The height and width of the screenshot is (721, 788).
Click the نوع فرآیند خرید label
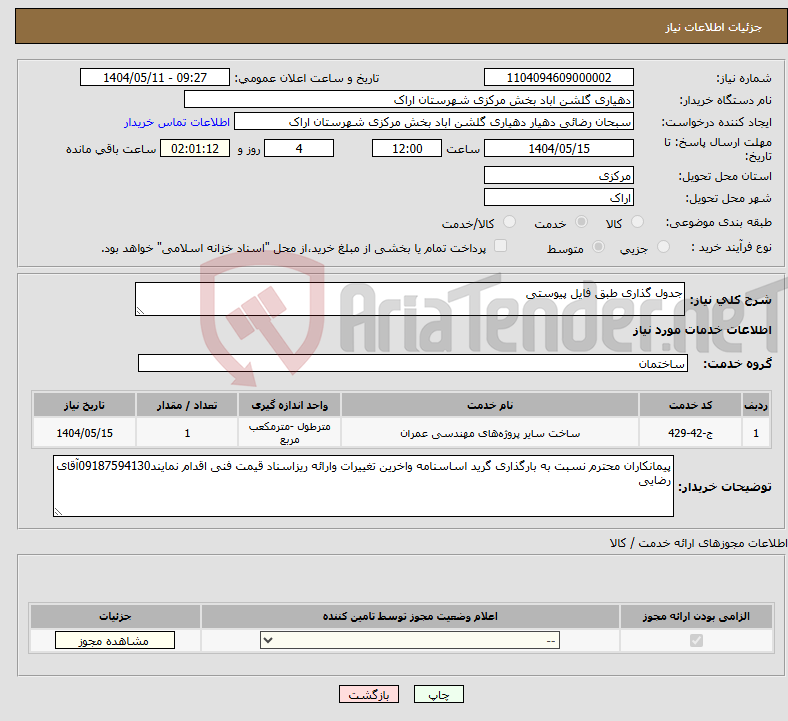pyautogui.click(x=732, y=247)
